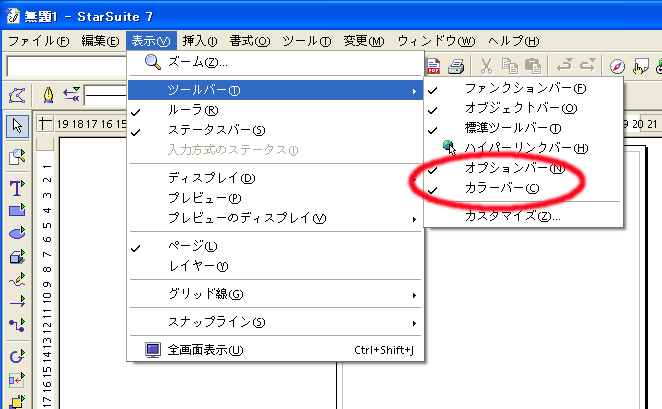The image size is (662, 409).
Task: Open 変更(M) menu
Action: pos(364,41)
